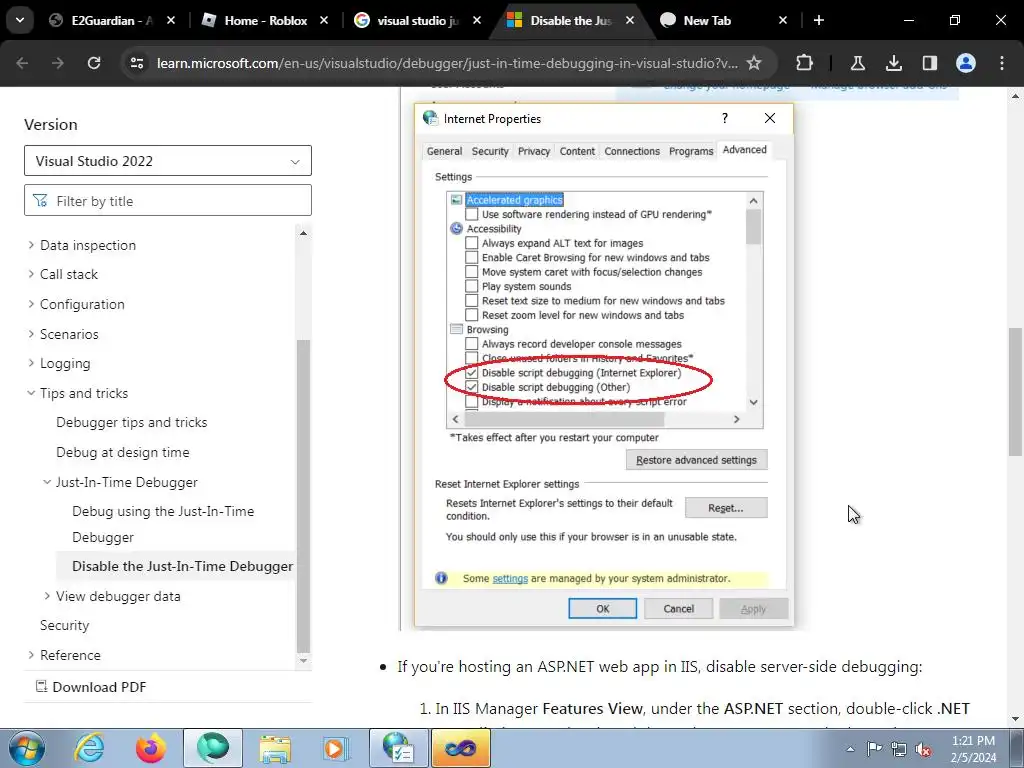The height and width of the screenshot is (768, 1024).
Task: Select Disable the Just-In-Time Debugger entry
Action: (182, 566)
